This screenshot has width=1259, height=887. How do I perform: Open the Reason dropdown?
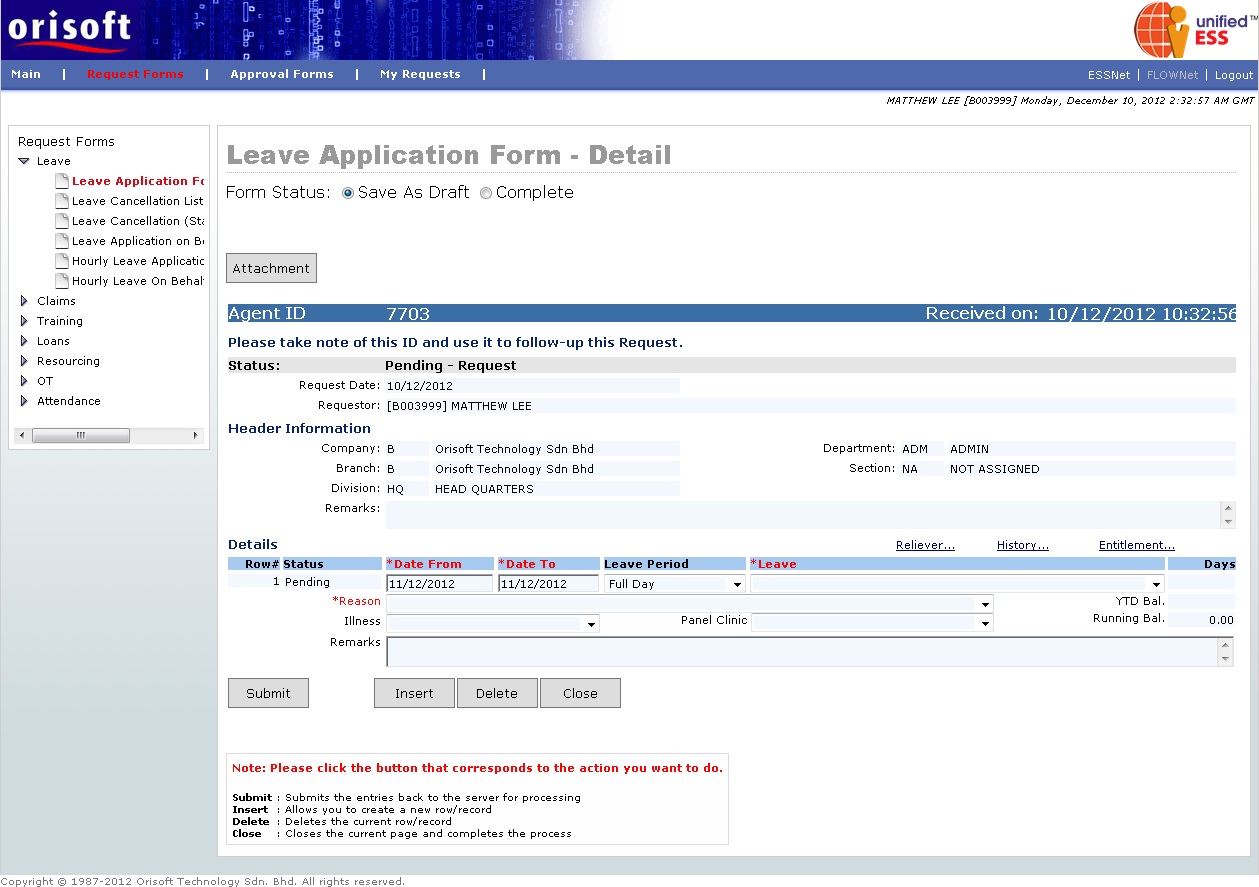(x=986, y=604)
